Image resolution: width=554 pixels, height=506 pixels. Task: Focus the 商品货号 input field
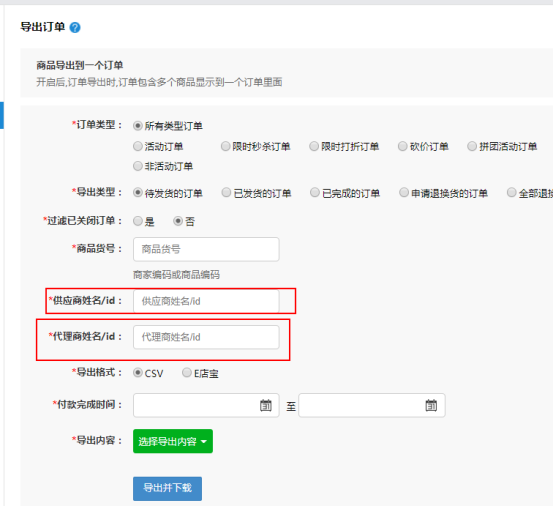point(206,249)
